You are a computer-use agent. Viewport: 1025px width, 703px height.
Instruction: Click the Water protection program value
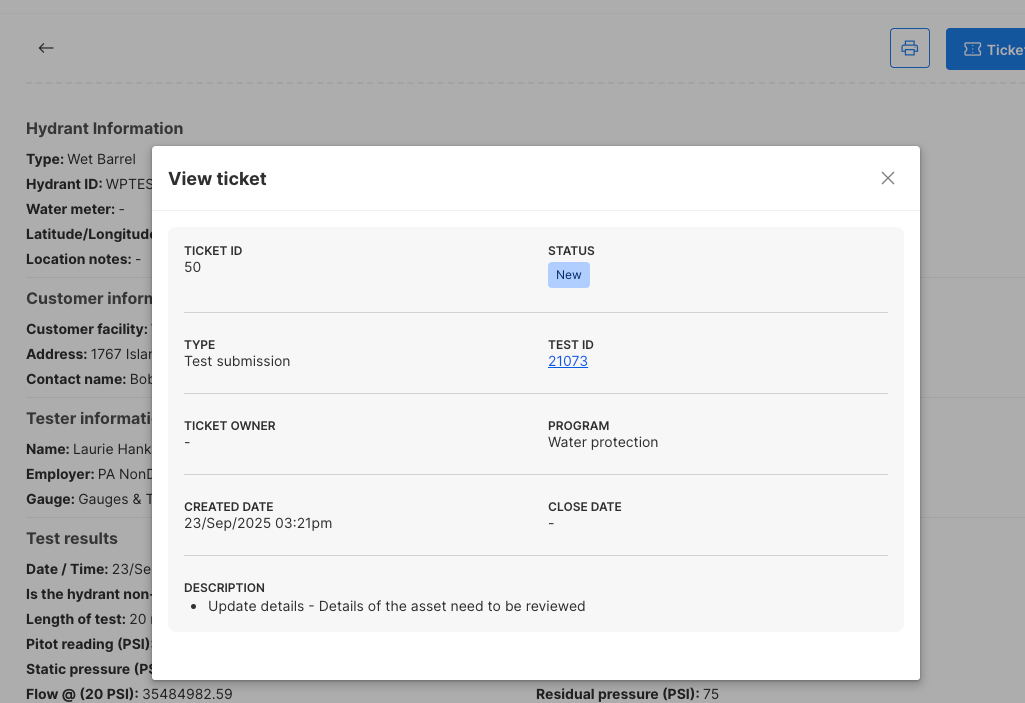coord(602,442)
